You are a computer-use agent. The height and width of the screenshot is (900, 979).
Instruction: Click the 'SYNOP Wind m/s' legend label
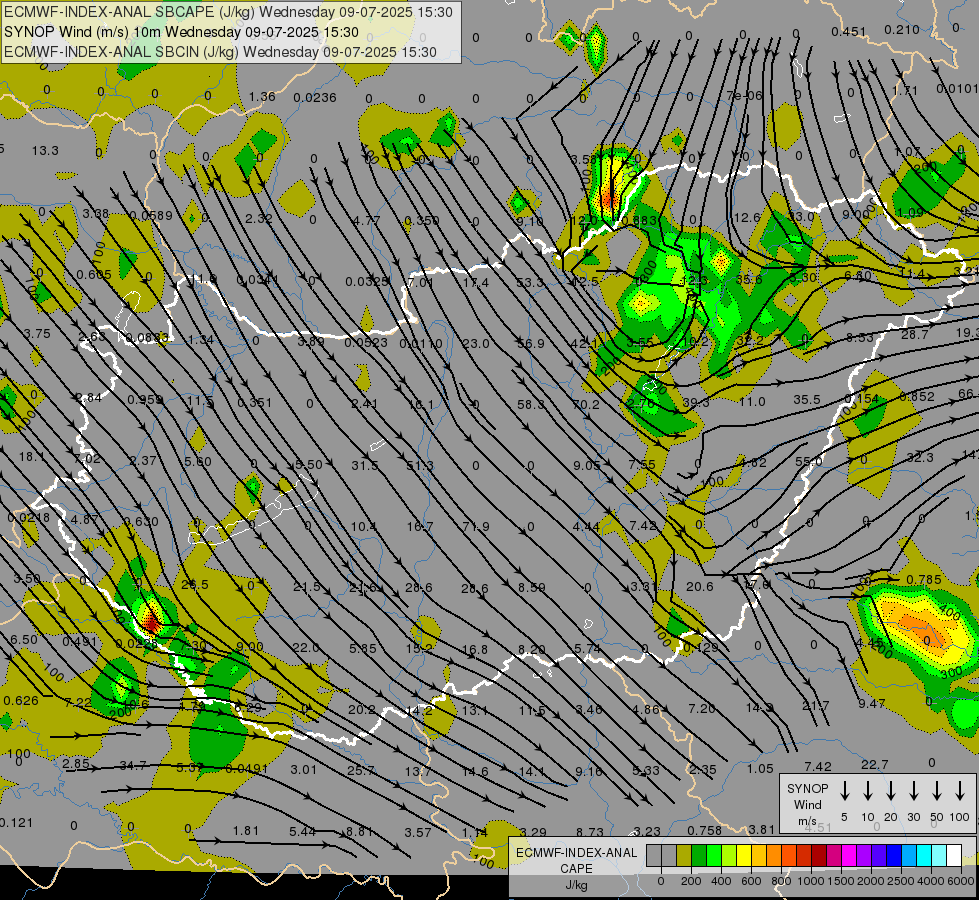[x=807, y=804]
